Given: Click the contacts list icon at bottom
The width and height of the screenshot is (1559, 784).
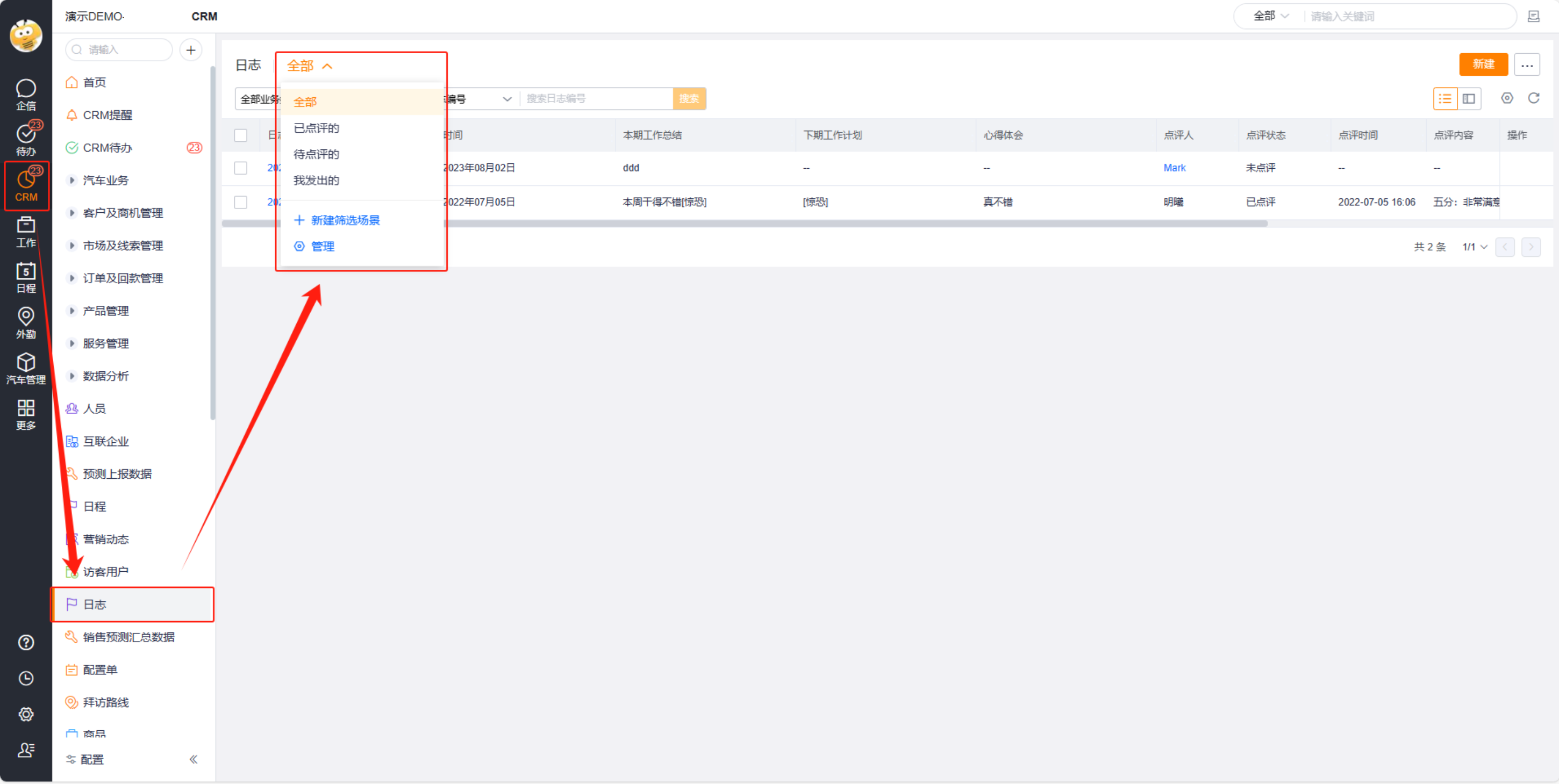Looking at the screenshot, I should [x=26, y=750].
